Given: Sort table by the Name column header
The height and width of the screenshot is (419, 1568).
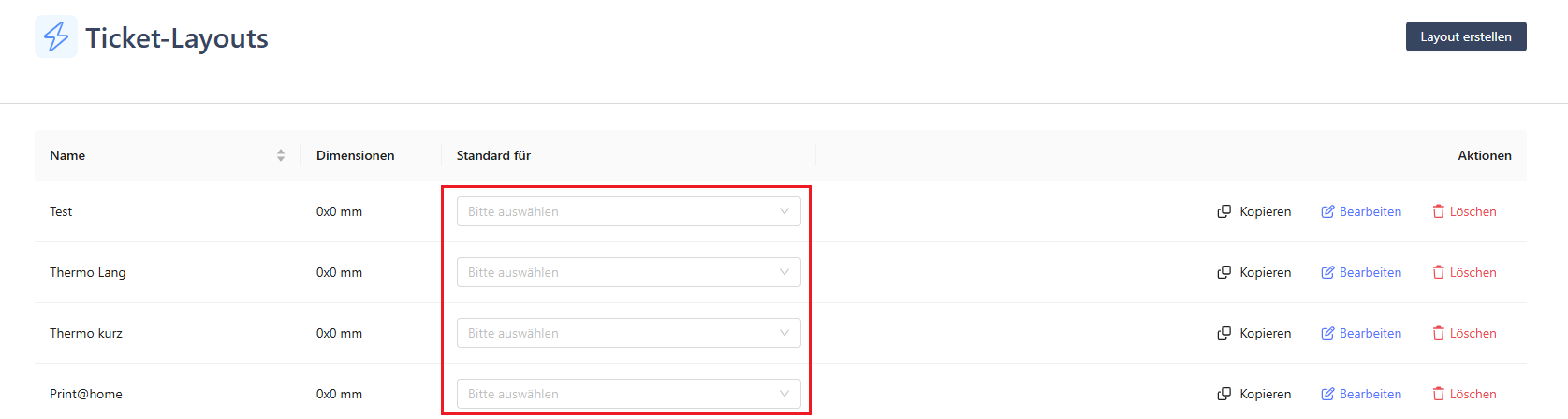Looking at the screenshot, I should click(x=67, y=155).
